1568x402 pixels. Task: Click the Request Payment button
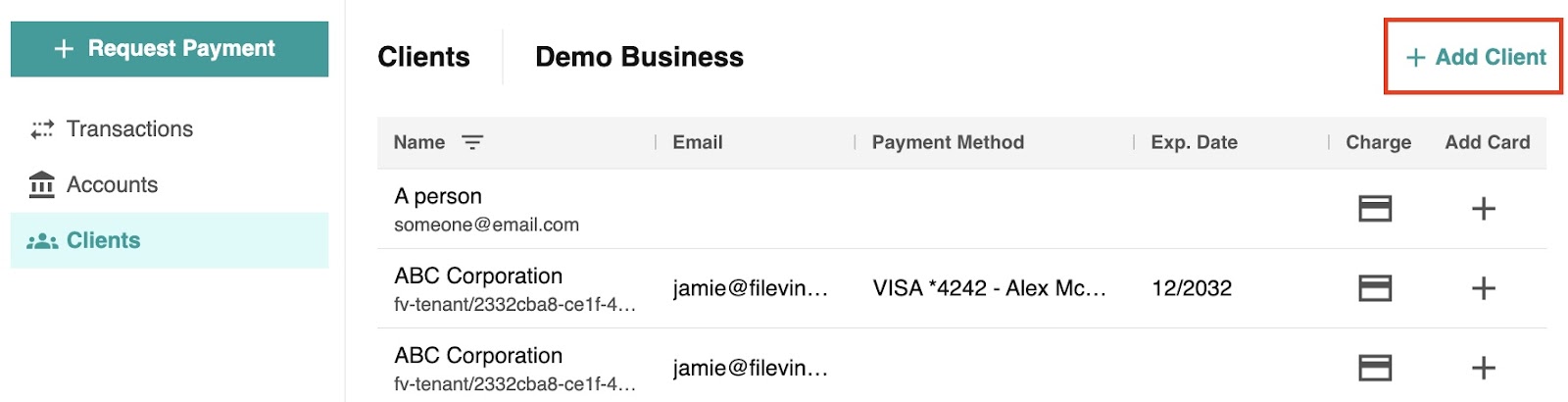coord(170,49)
